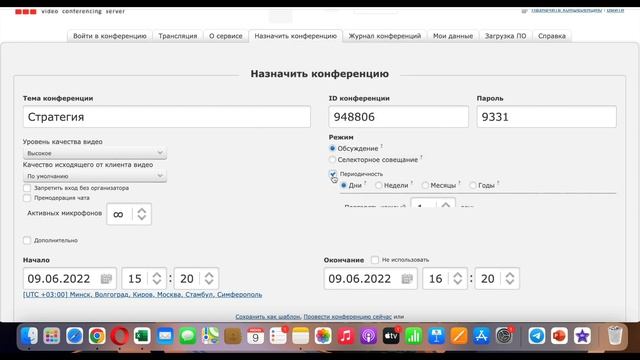Open Launchpad in the dock
Viewport: 640px width, 360px height.
[51, 336]
